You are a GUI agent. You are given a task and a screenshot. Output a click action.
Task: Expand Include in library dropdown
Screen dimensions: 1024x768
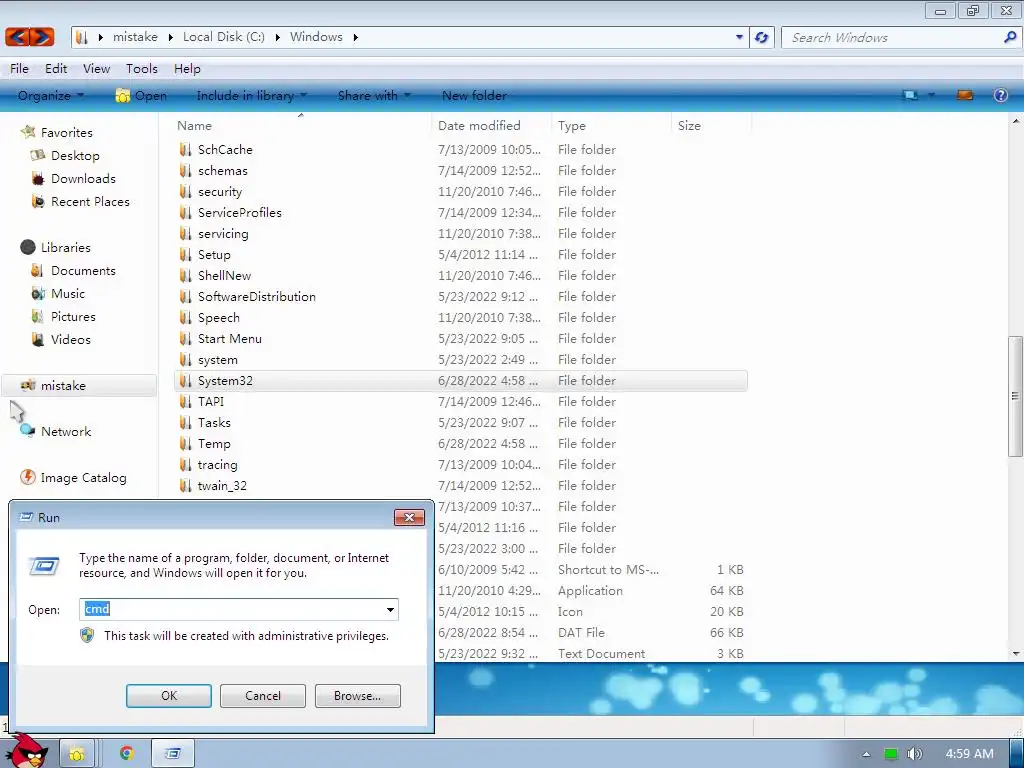click(251, 95)
